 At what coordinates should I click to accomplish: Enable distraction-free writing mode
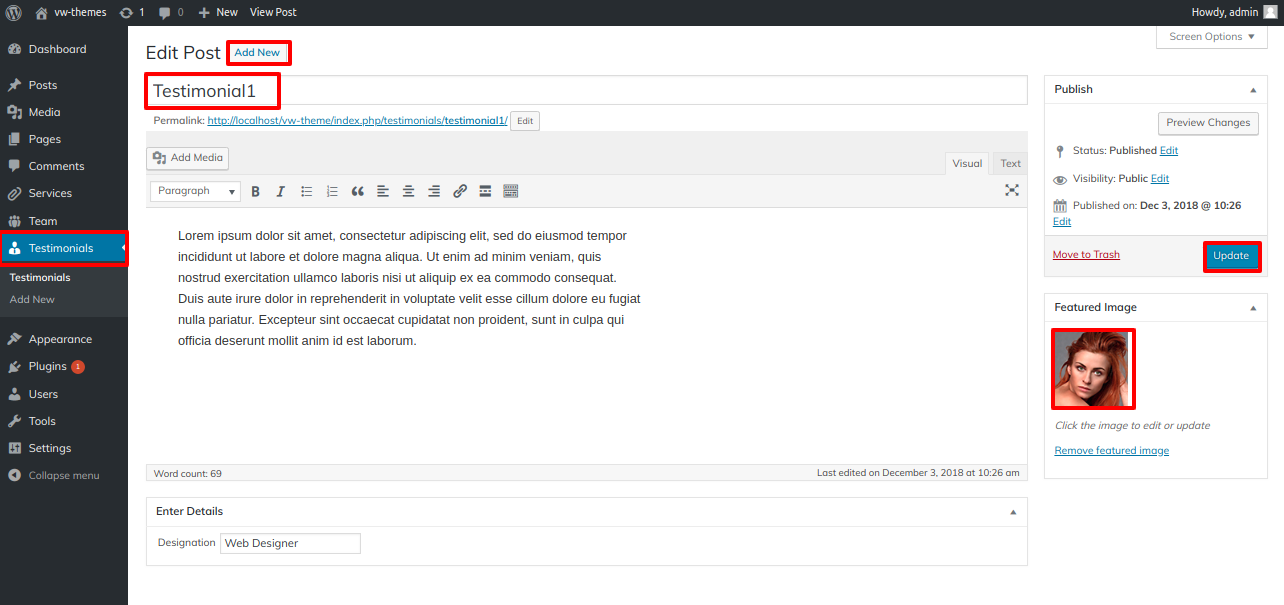click(x=1012, y=190)
